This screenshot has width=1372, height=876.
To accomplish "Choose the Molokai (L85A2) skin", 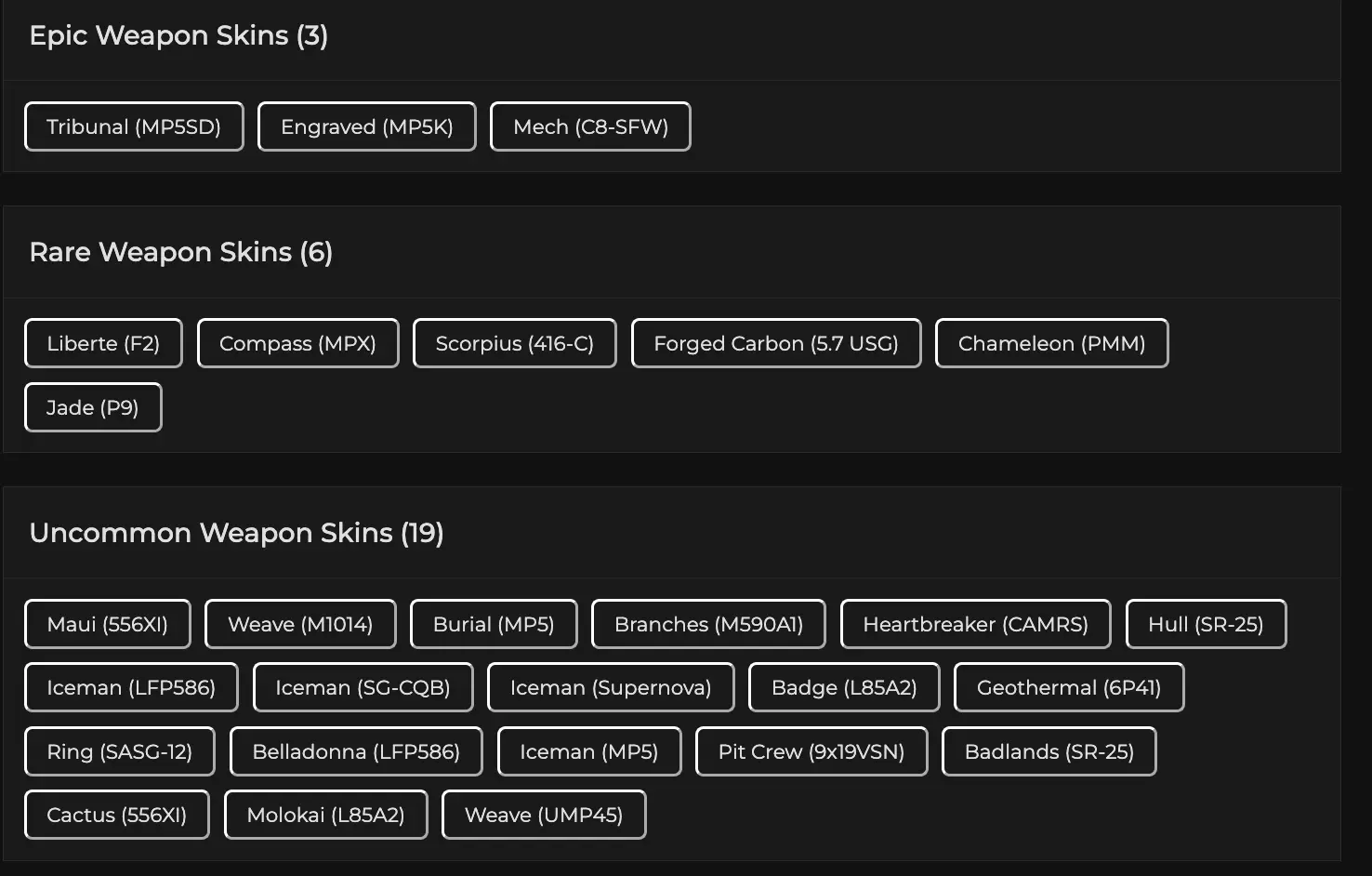I will click(x=325, y=815).
